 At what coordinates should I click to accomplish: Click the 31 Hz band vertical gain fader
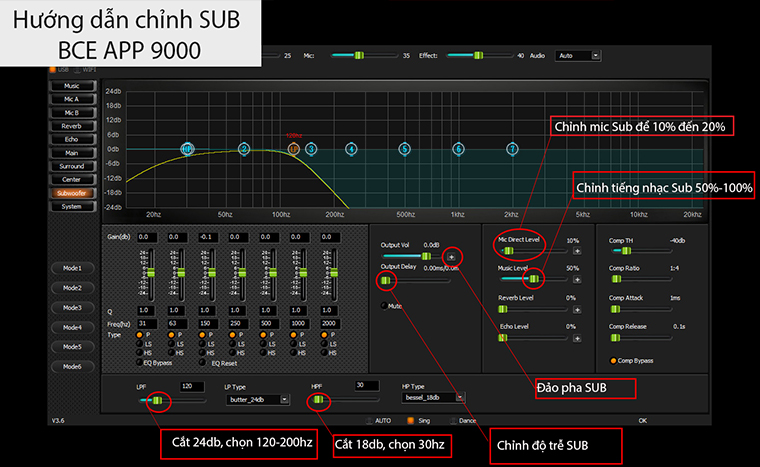click(151, 273)
